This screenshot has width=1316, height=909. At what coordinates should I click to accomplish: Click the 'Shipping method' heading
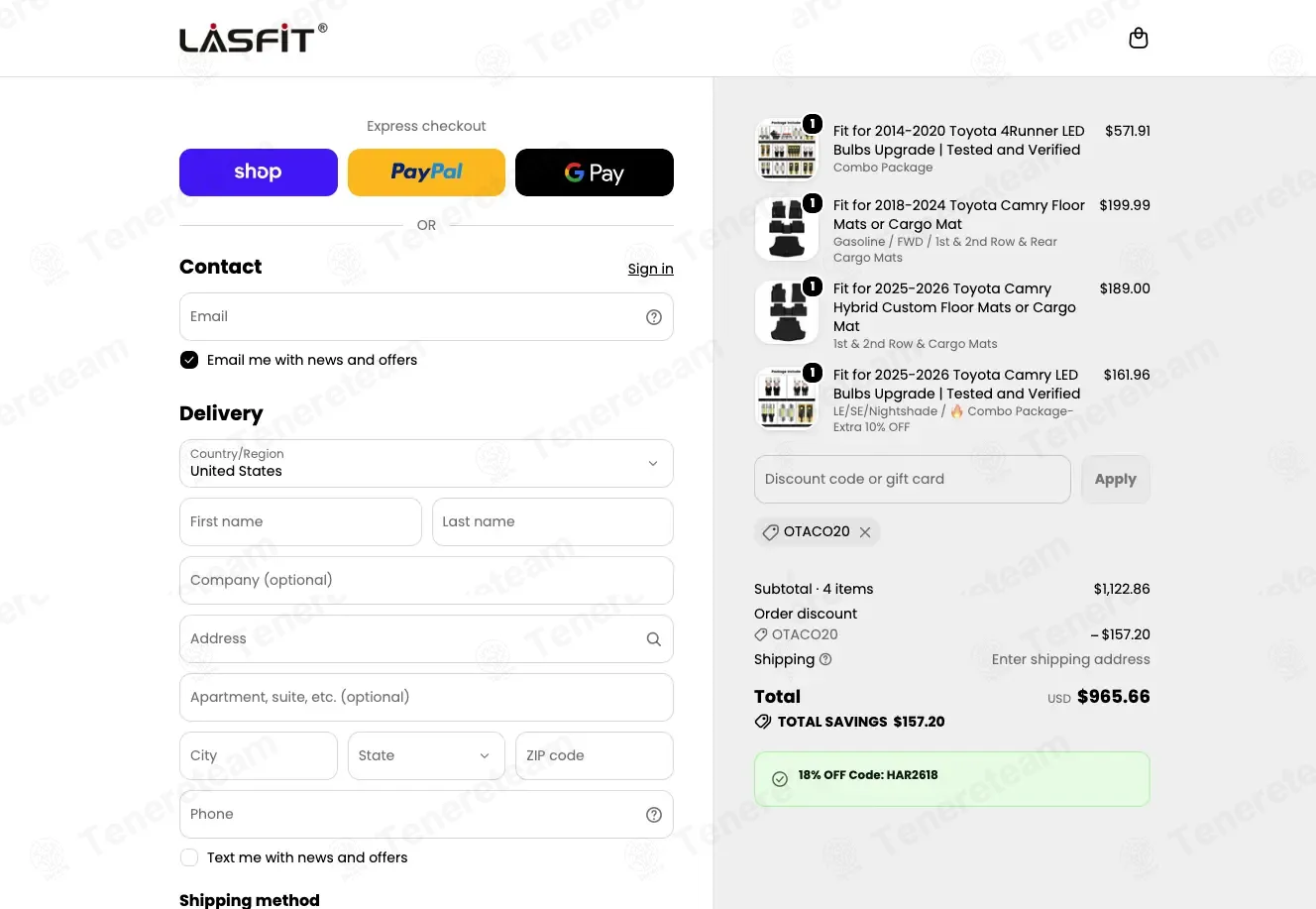pos(250,900)
